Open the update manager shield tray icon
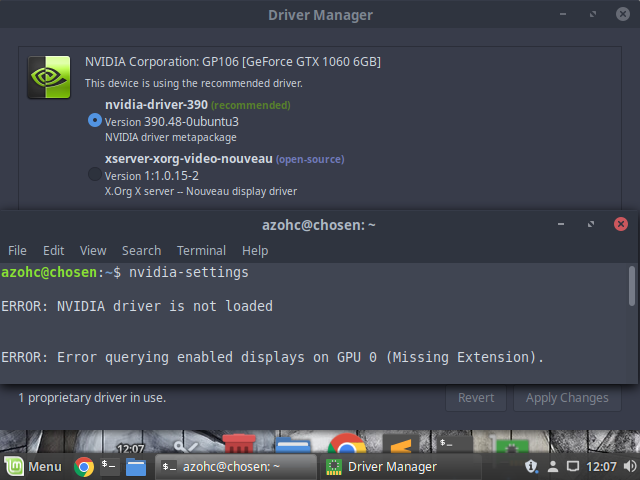 click(x=531, y=466)
